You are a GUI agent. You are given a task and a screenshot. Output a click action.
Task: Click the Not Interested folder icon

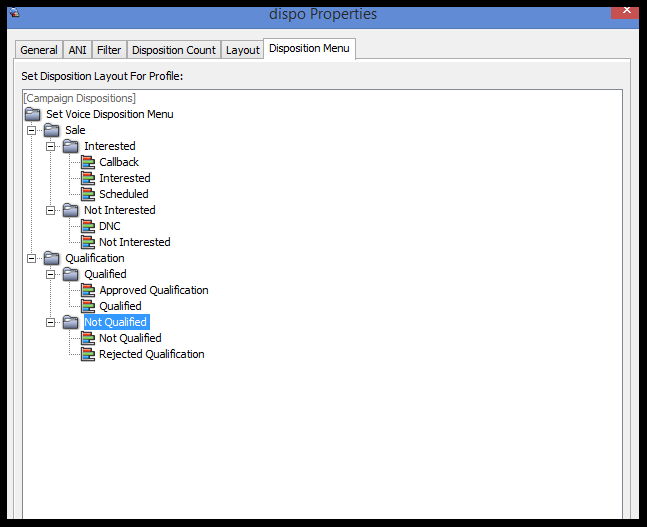click(x=71, y=210)
